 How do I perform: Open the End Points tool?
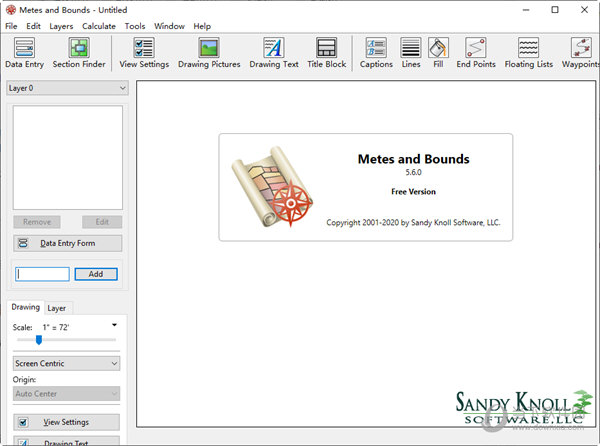pos(476,53)
